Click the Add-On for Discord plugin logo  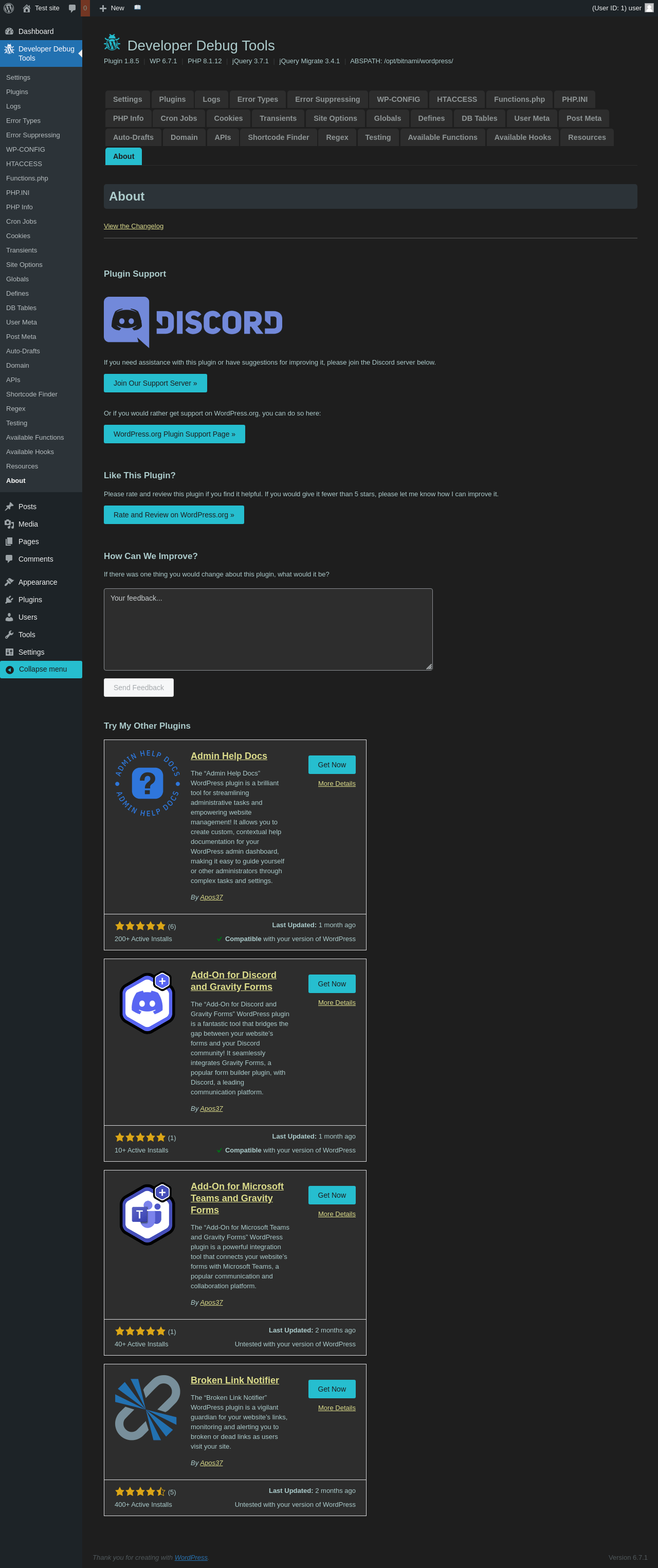tap(148, 1002)
